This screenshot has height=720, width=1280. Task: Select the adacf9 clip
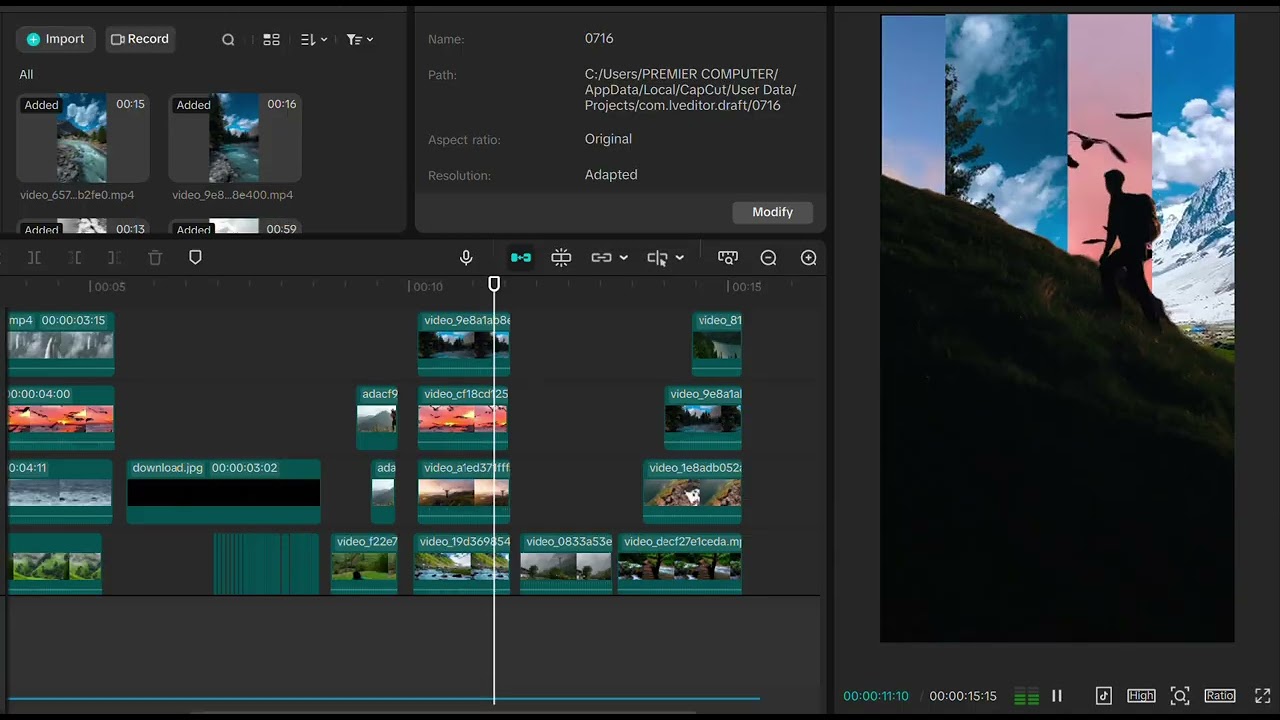tap(377, 418)
